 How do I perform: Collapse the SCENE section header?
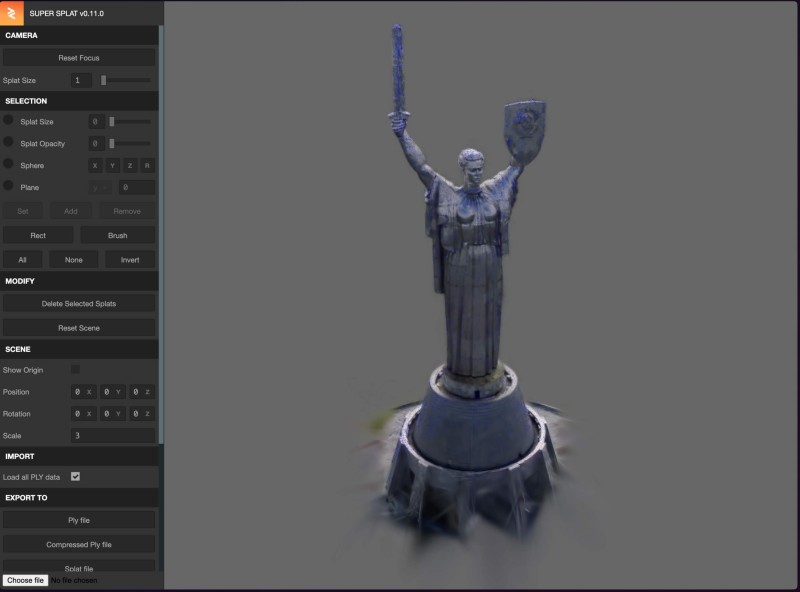[79, 349]
